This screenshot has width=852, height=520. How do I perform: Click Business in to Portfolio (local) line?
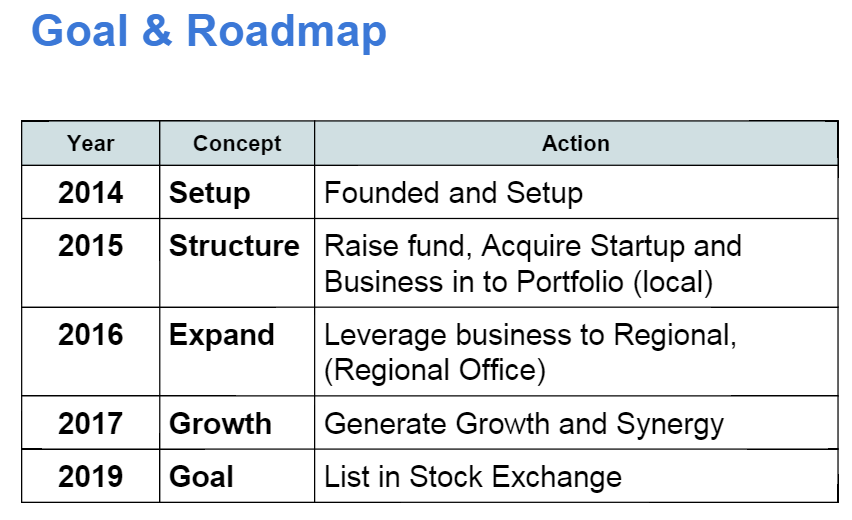[518, 282]
